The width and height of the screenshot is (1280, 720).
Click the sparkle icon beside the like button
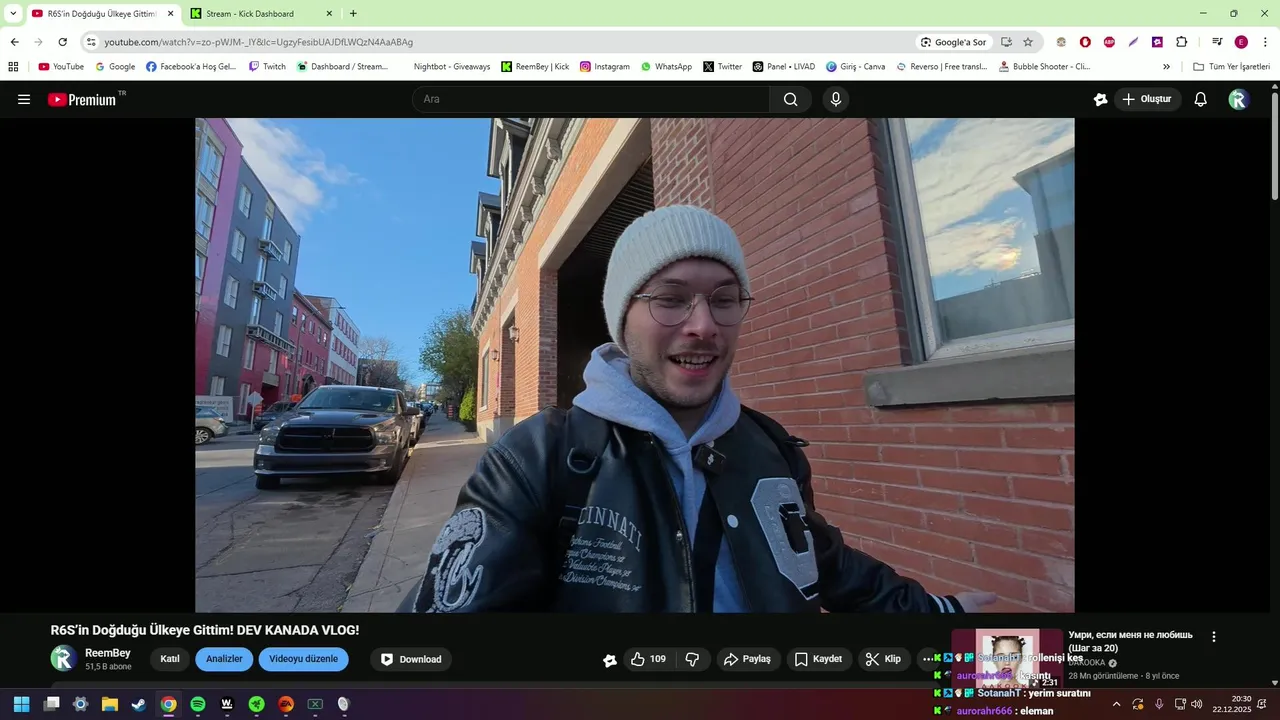pyautogui.click(x=610, y=660)
